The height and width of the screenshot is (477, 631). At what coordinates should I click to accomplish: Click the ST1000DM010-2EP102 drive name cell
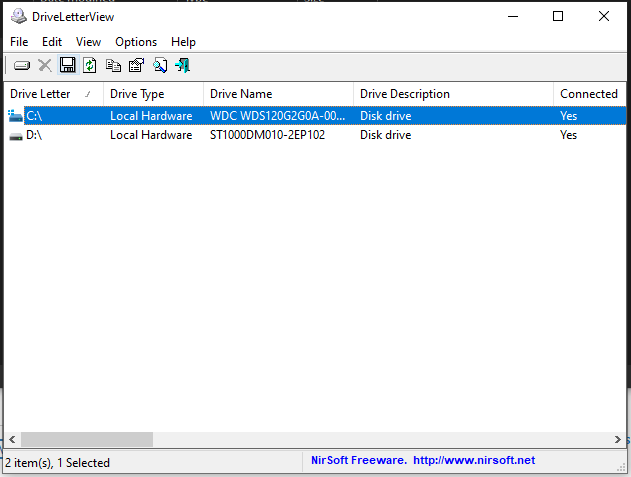tap(267, 135)
